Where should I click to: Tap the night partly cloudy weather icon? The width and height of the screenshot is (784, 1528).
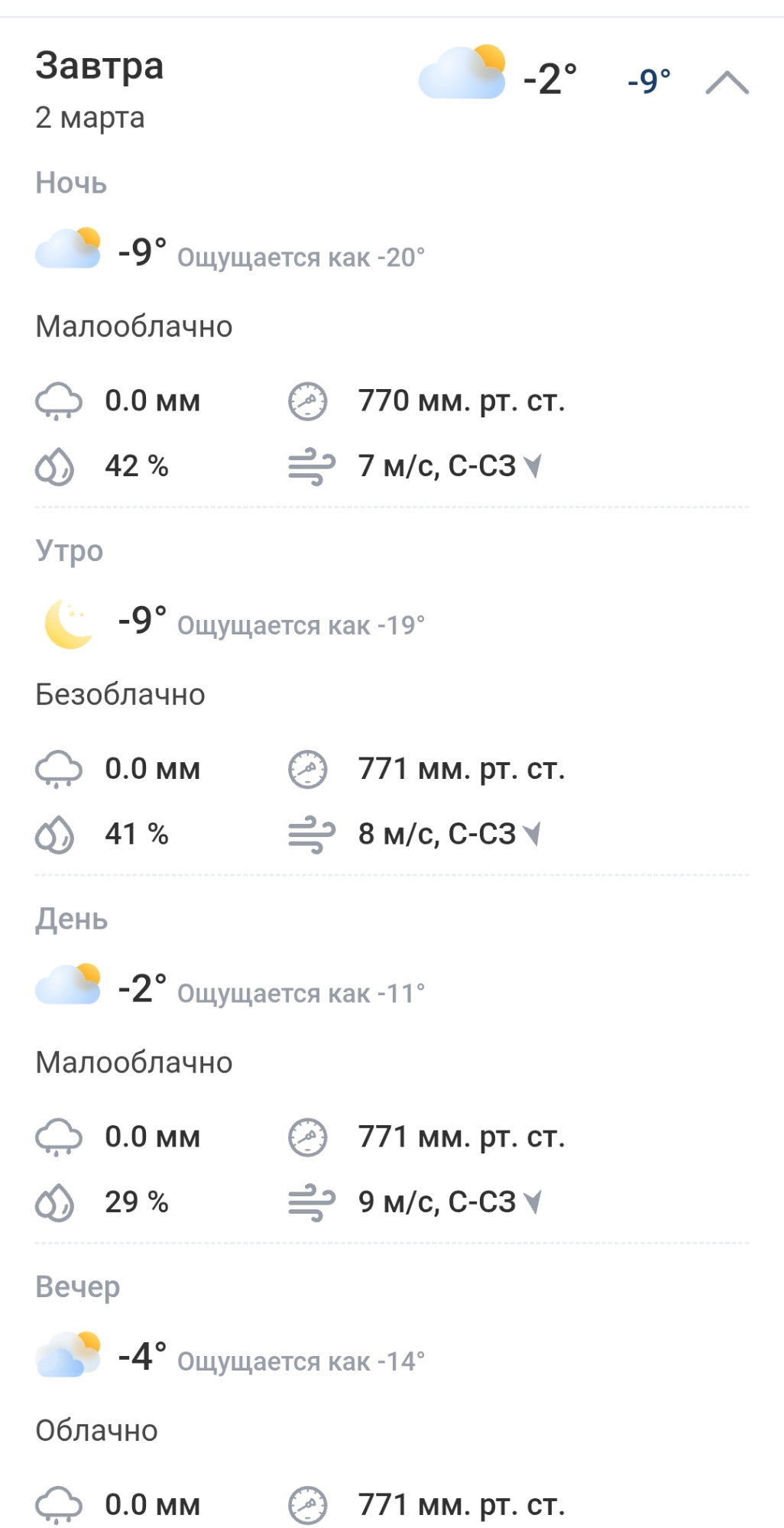tap(68, 248)
